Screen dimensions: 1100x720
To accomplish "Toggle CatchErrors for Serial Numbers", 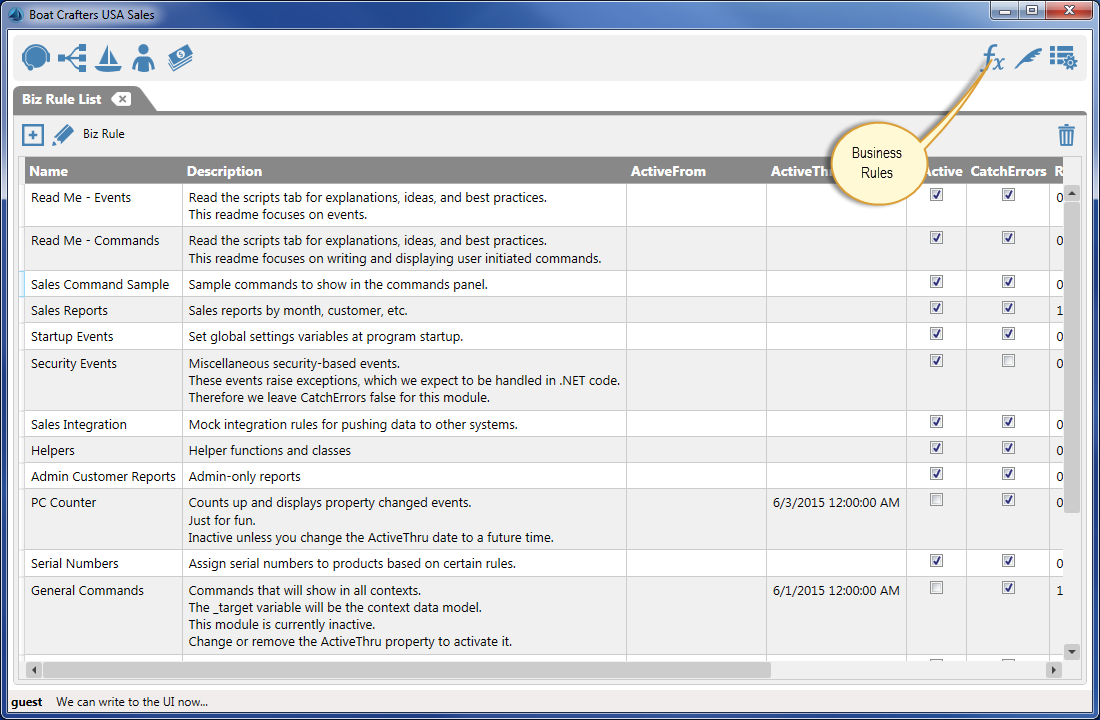I will (1008, 561).
